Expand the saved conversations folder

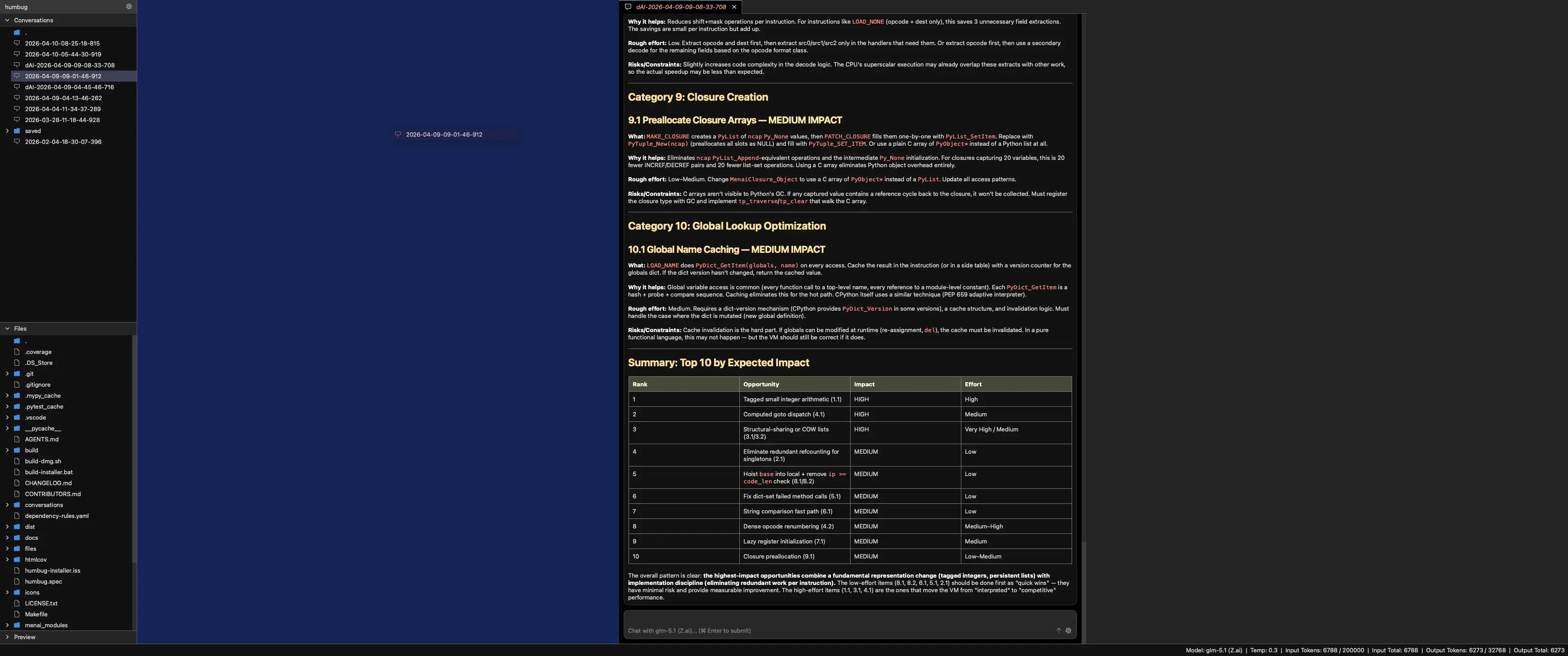click(7, 131)
